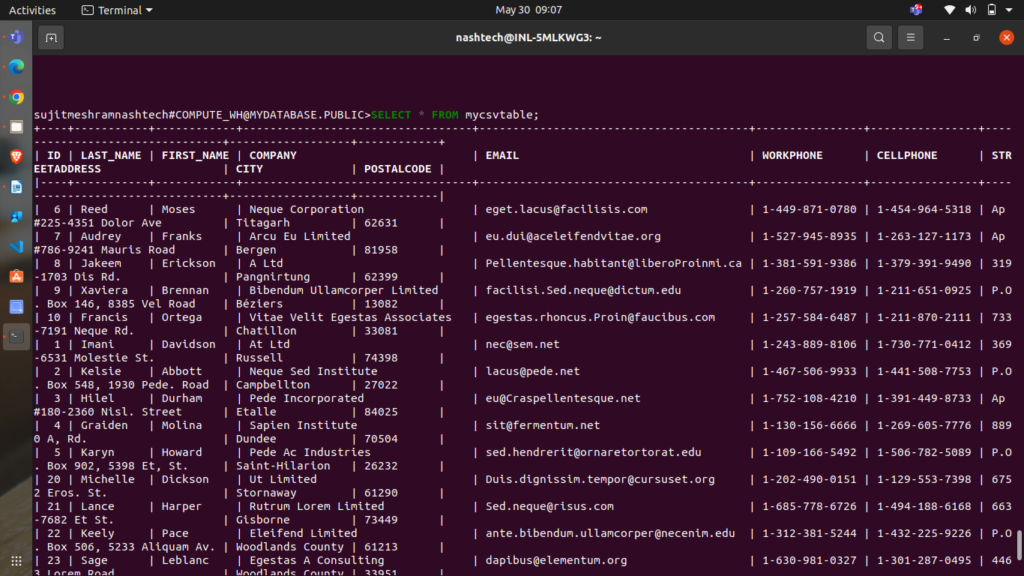
Task: Open LibreOffice Writer from the dock
Action: 16,187
